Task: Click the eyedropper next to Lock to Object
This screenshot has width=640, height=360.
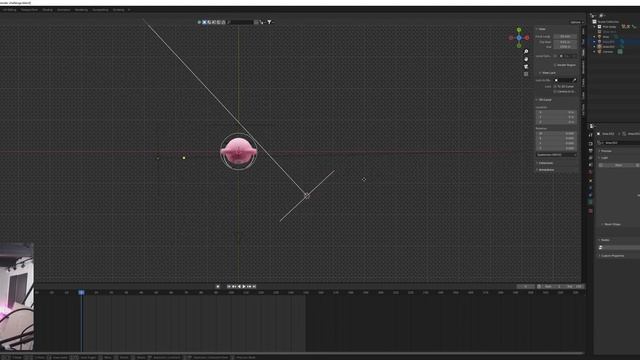Action: point(575,80)
